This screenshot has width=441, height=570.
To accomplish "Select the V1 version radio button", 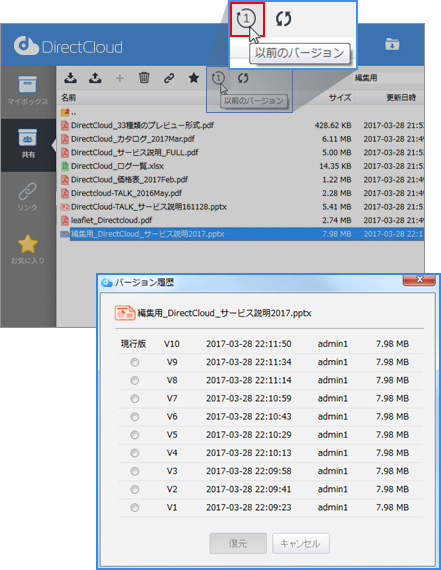I will coord(135,507).
